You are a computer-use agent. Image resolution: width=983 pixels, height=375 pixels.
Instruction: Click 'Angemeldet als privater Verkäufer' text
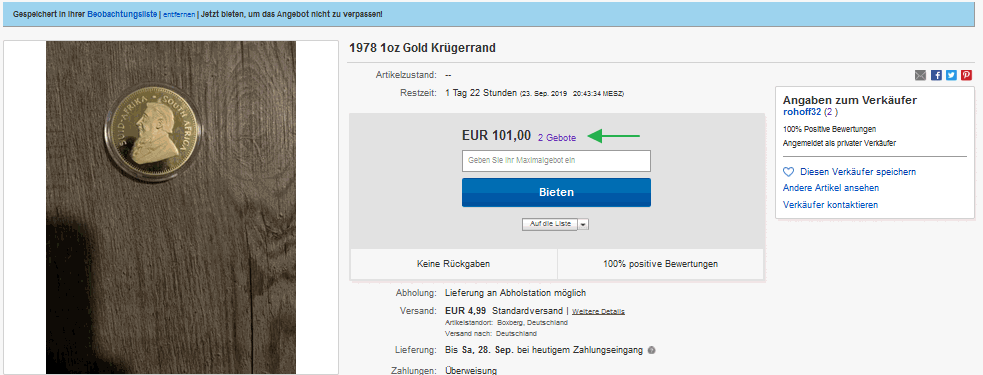coord(839,143)
